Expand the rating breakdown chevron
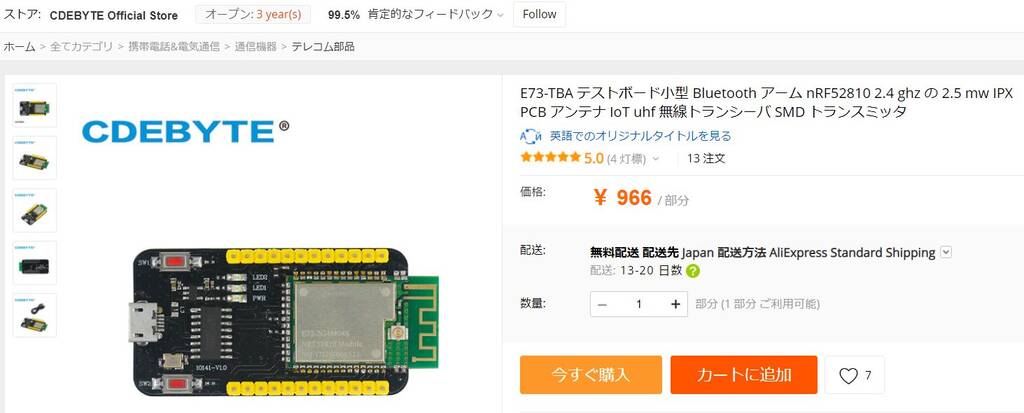 click(x=656, y=159)
